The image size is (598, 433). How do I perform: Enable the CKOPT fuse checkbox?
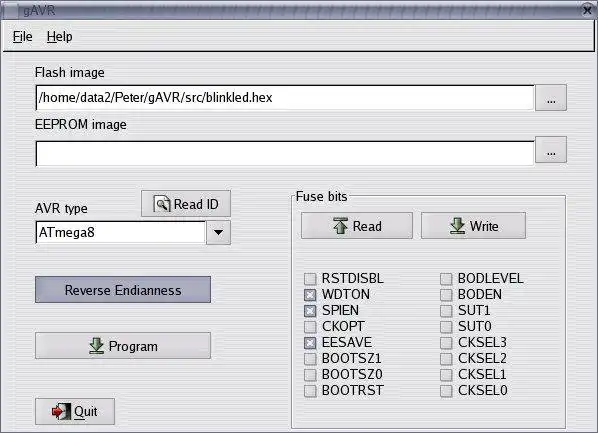pos(310,327)
